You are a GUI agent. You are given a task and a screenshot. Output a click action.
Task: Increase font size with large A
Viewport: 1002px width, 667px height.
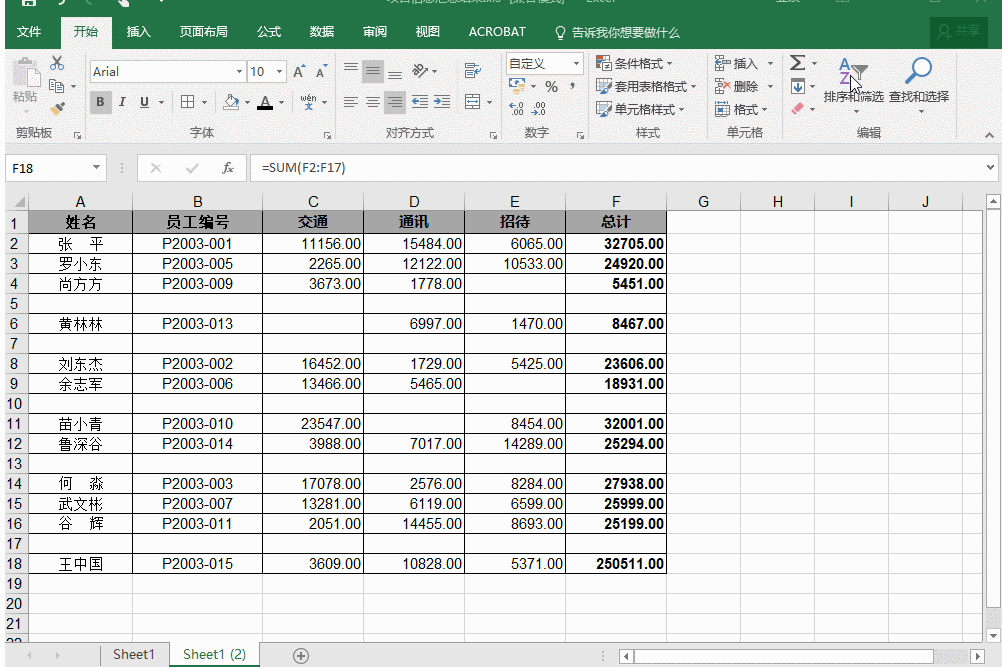[x=298, y=72]
